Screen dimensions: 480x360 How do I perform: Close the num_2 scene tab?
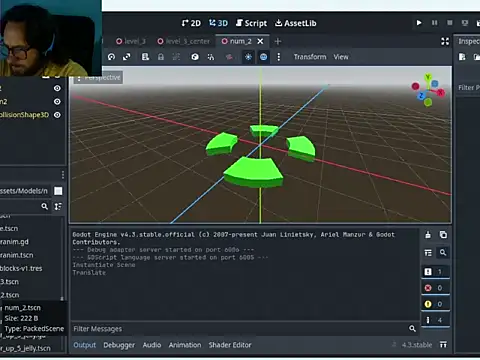[260, 41]
